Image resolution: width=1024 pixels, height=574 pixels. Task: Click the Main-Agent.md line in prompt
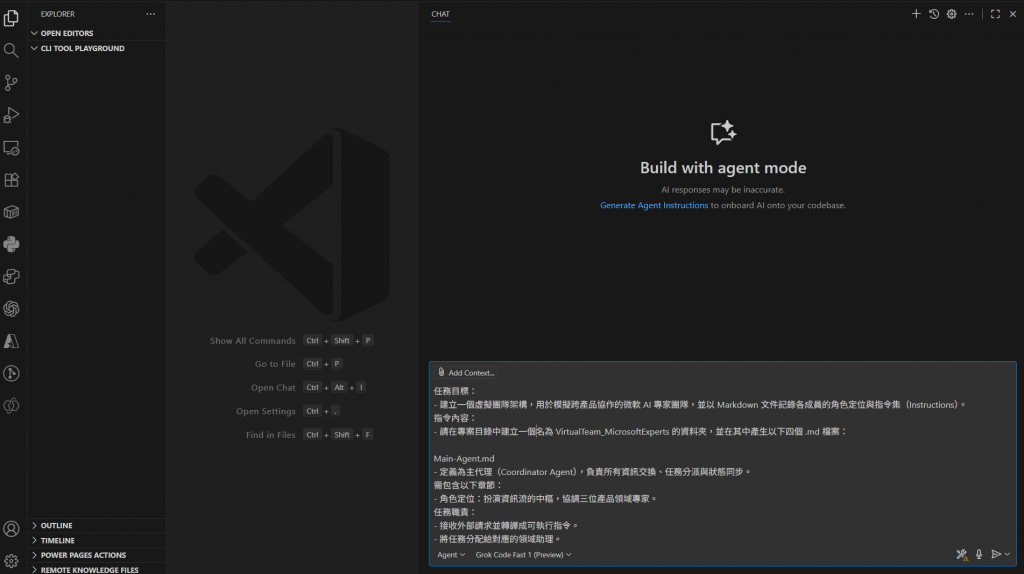464,458
